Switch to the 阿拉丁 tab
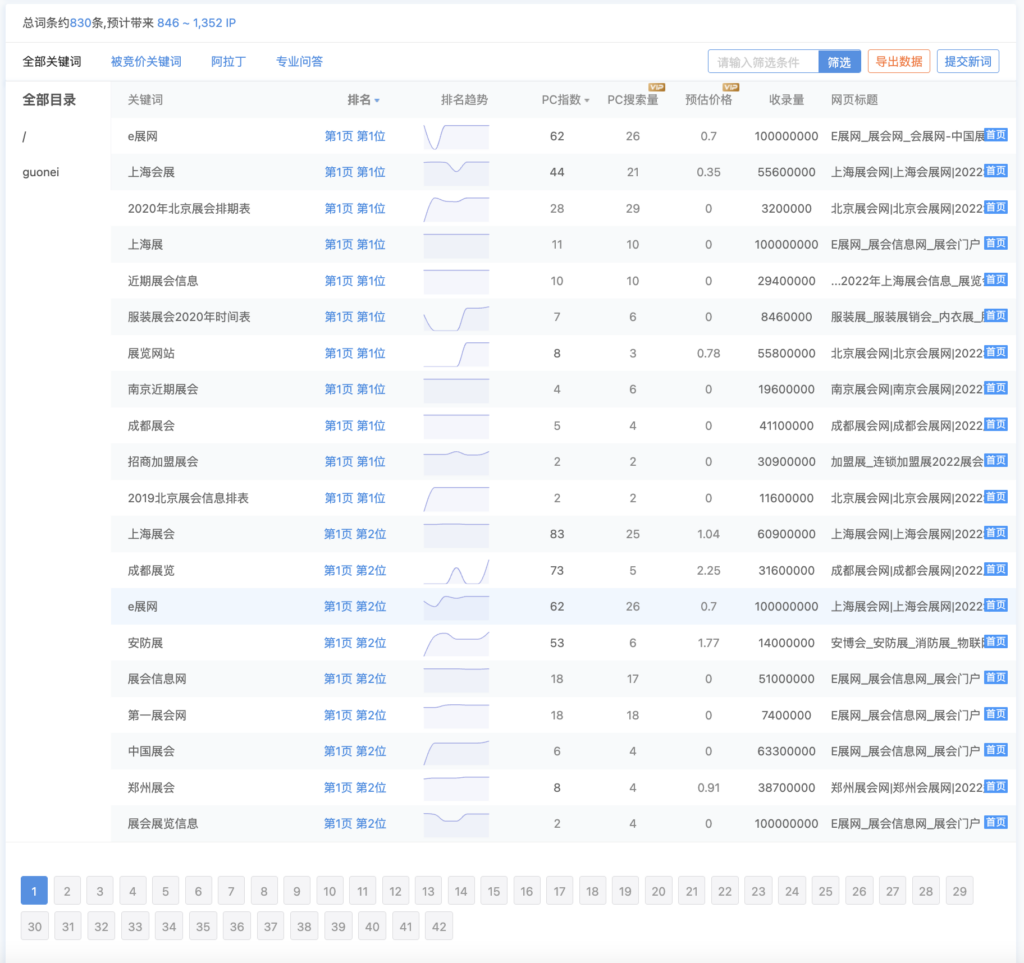 [229, 61]
